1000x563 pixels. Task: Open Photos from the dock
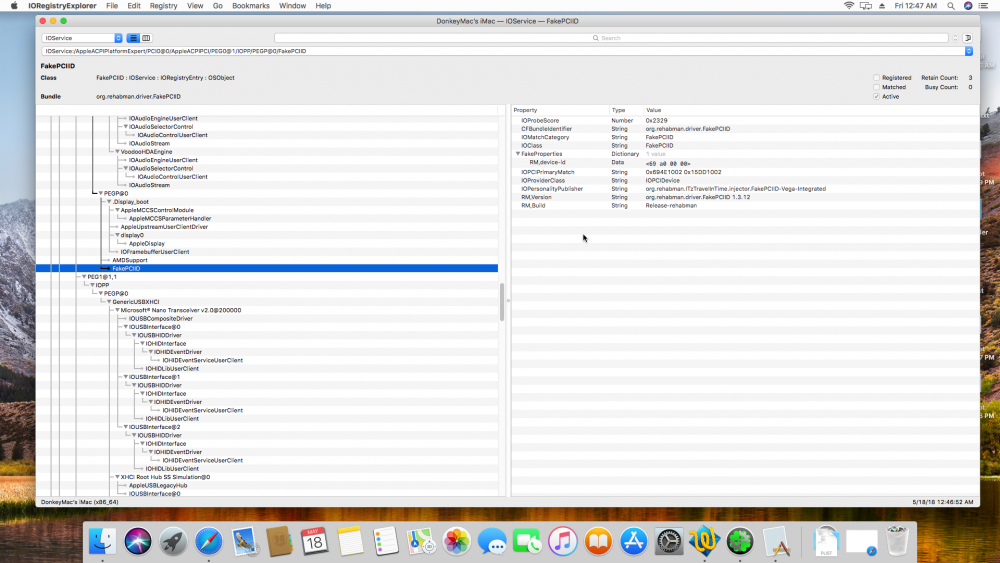(x=457, y=541)
